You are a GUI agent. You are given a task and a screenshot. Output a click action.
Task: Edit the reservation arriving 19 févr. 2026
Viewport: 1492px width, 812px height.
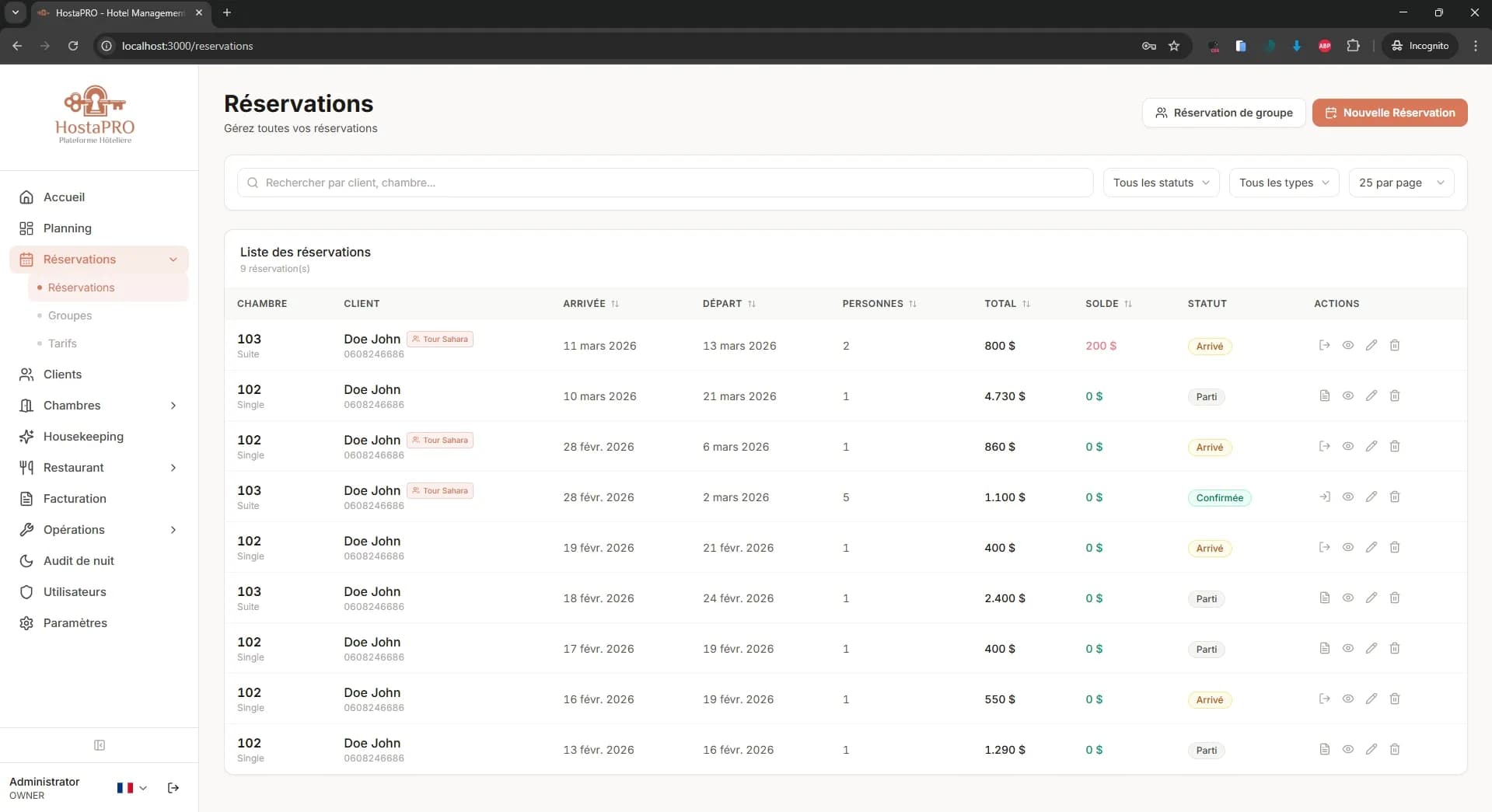click(x=1371, y=547)
